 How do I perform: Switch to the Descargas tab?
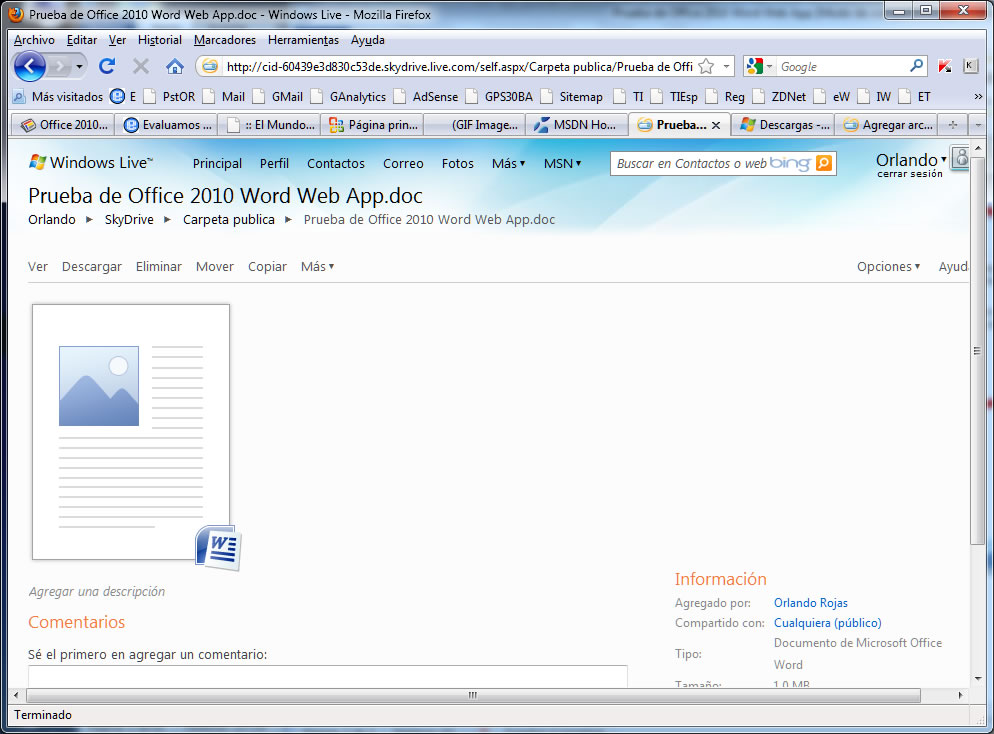click(784, 125)
